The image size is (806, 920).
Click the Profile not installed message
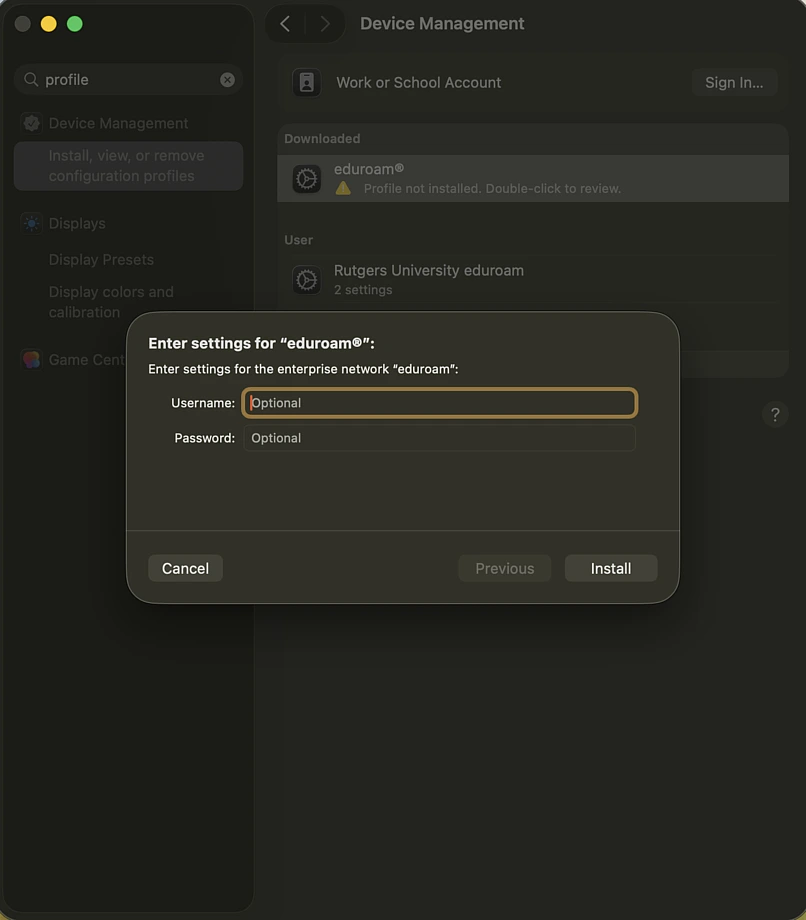coord(492,188)
